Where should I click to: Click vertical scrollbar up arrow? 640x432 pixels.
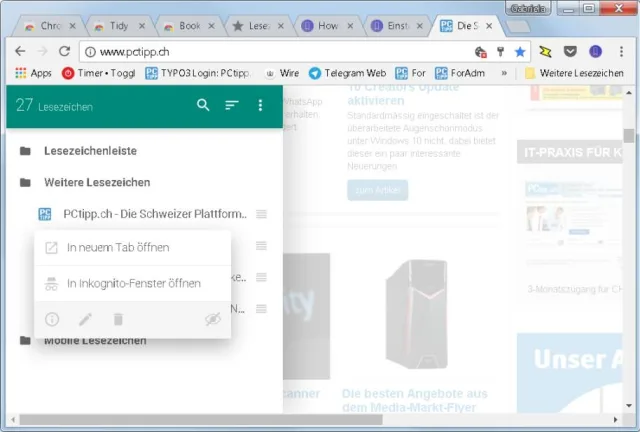point(629,93)
